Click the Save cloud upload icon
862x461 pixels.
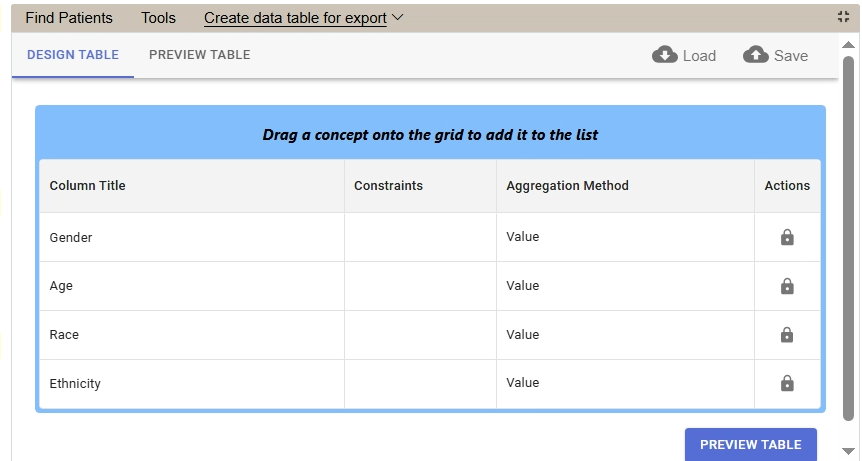tap(756, 55)
